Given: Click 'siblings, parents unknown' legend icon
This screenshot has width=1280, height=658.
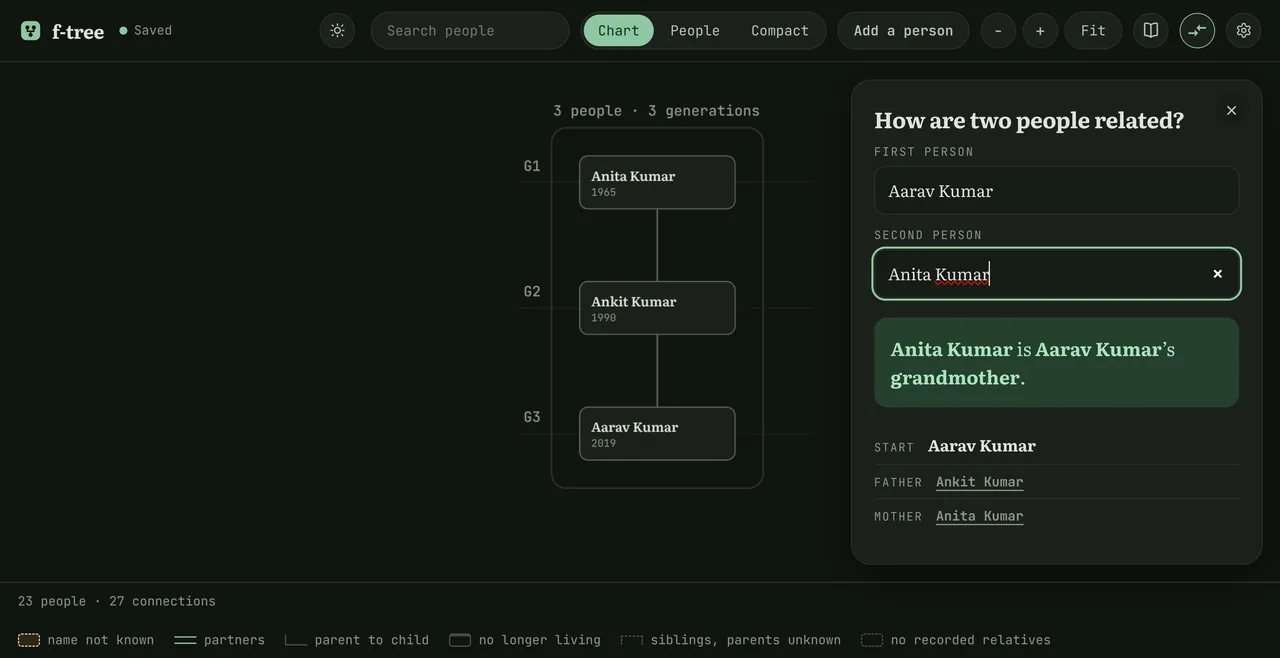Looking at the screenshot, I should [x=632, y=640].
